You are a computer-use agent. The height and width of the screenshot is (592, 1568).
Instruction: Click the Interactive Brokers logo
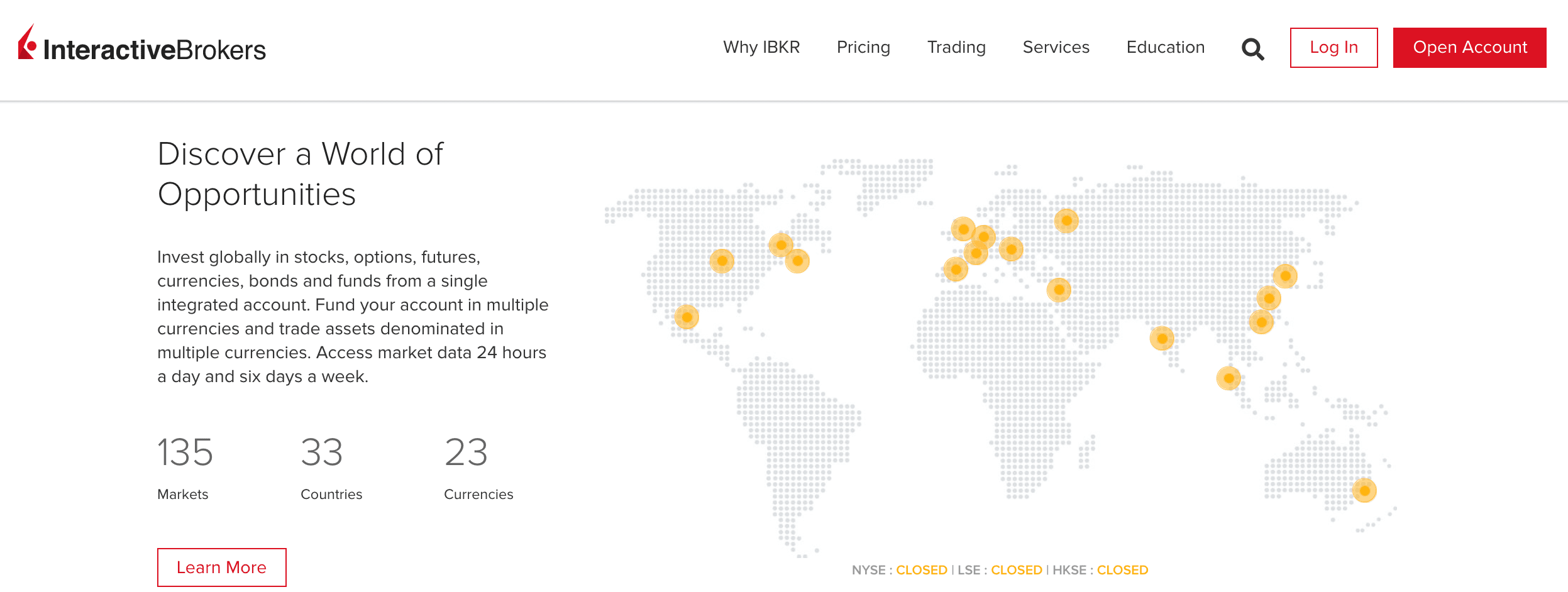coord(141,48)
